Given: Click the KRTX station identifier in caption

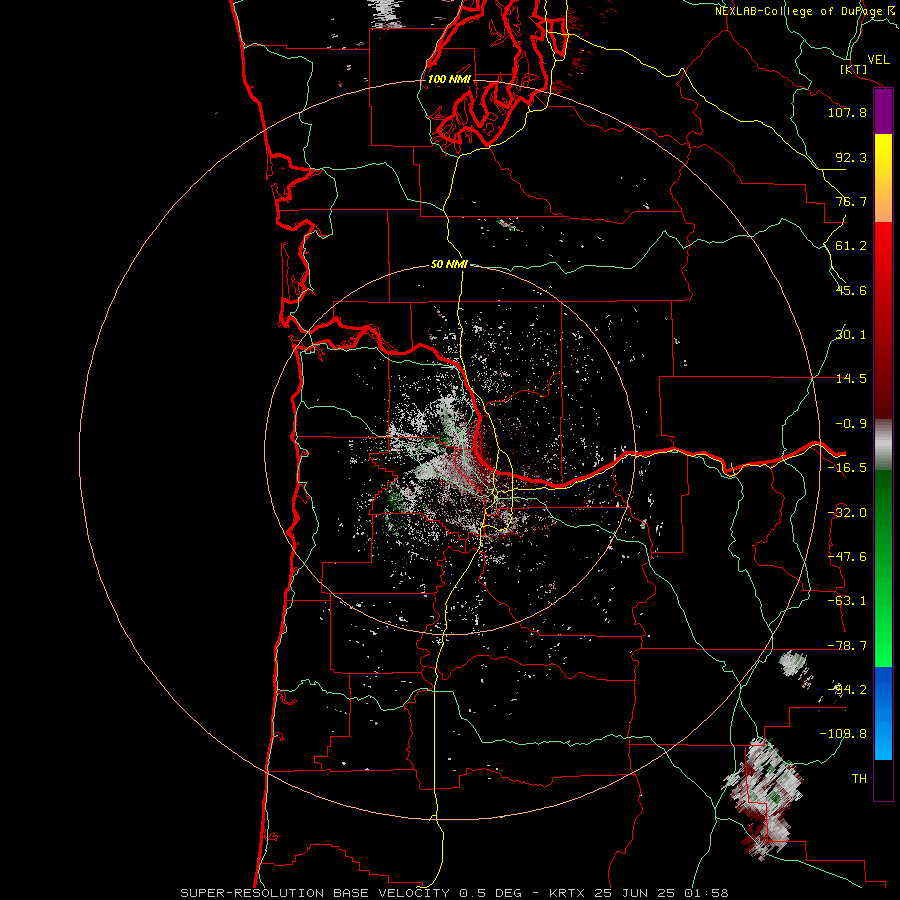Looking at the screenshot, I should click(567, 893).
